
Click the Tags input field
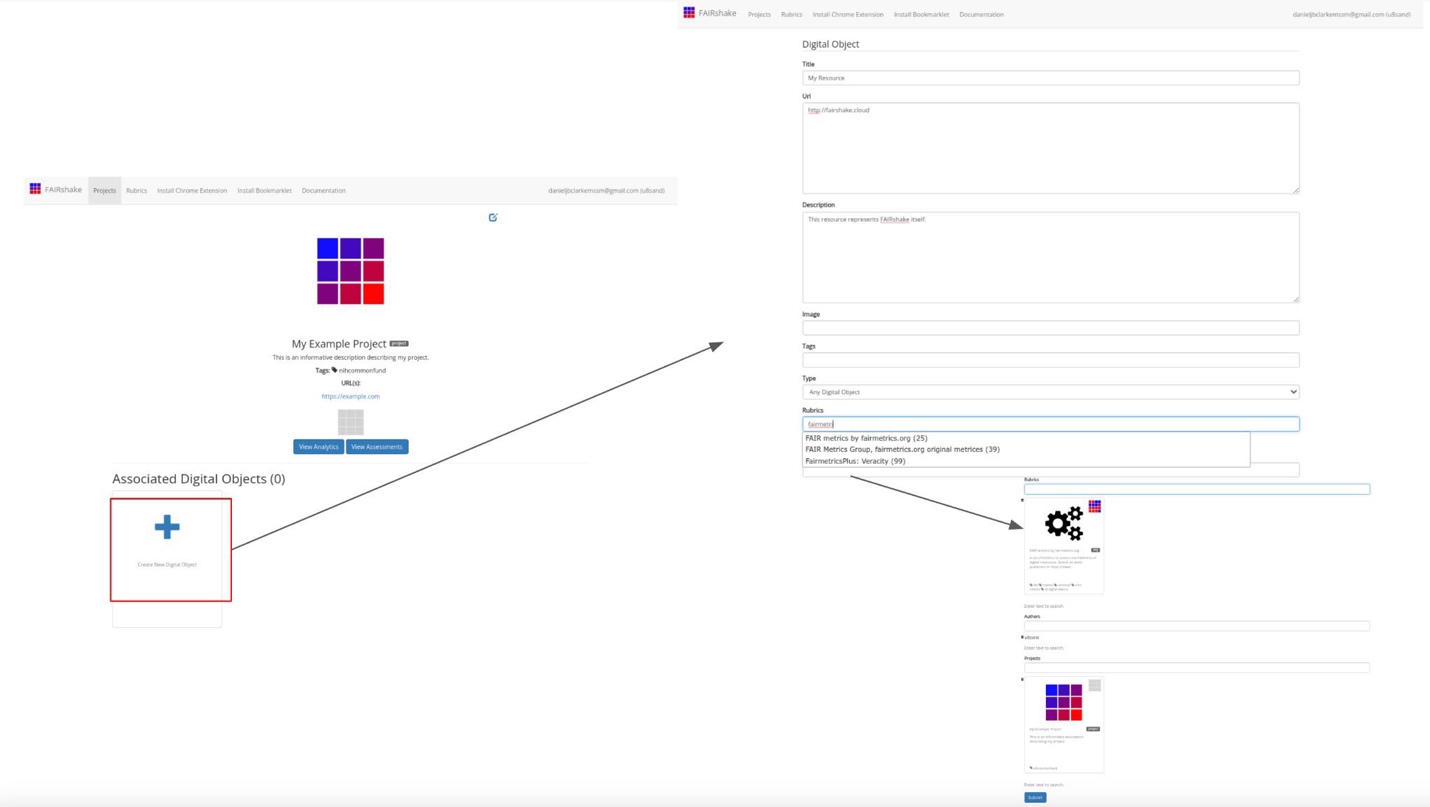[1051, 360]
